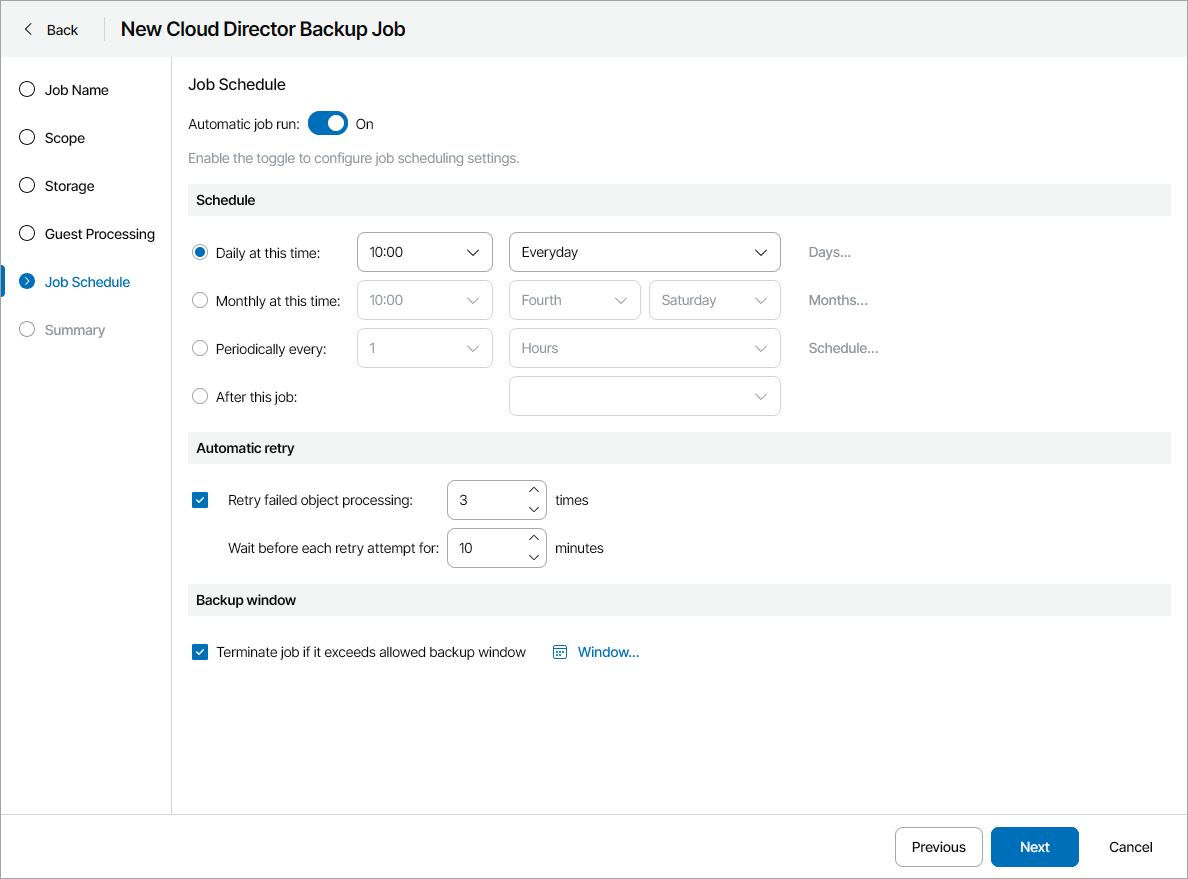The height and width of the screenshot is (879, 1188).
Task: Click the Previous button
Action: [938, 847]
